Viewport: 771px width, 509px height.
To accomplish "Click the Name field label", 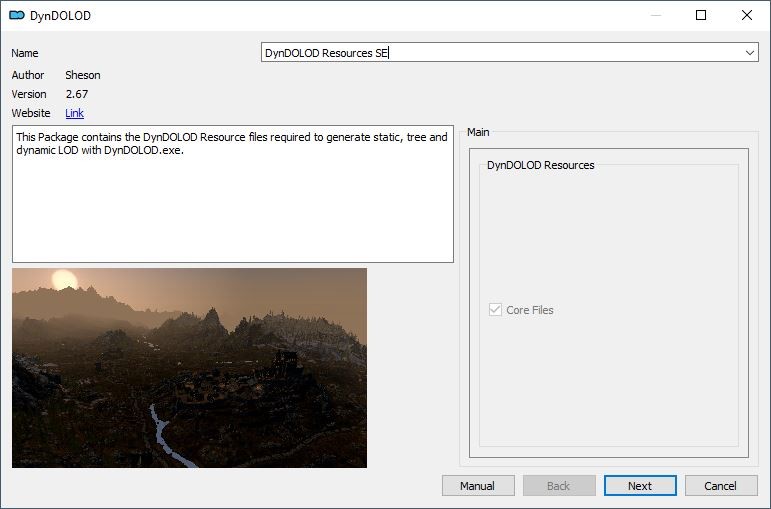I will pos(25,53).
